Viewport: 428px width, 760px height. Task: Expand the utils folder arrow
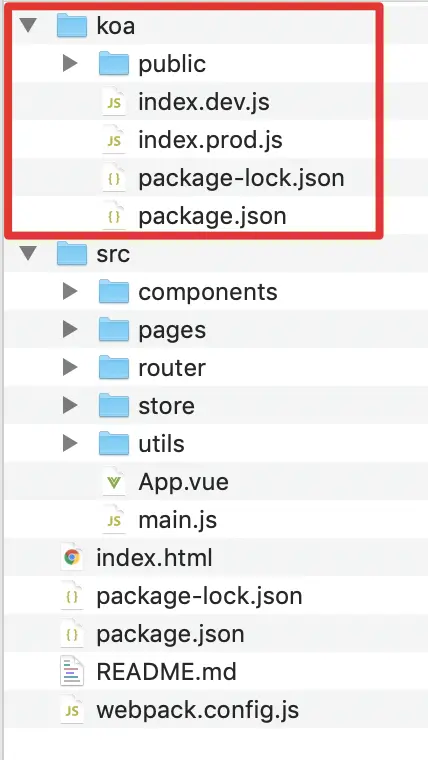pyautogui.click(x=70, y=443)
